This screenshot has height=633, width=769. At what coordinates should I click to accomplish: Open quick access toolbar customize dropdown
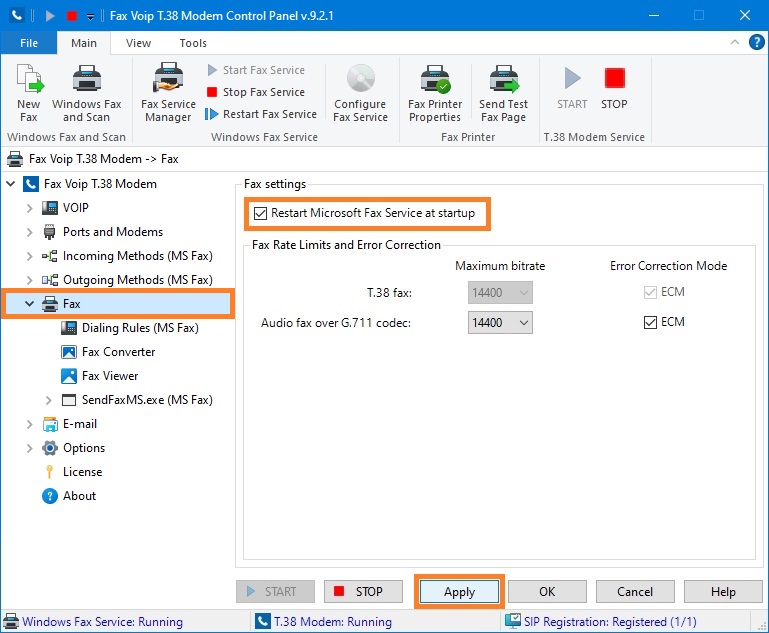[90, 17]
